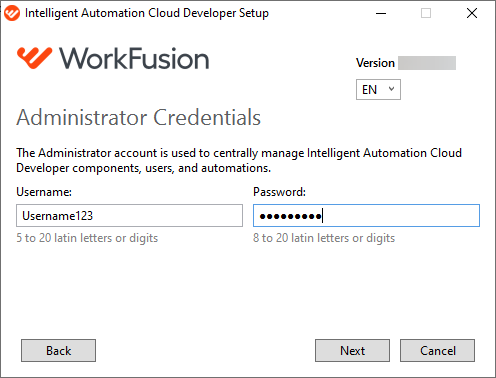496x378 pixels.
Task: Click the orange WorkFusion checkmark logo
Action: point(35,58)
